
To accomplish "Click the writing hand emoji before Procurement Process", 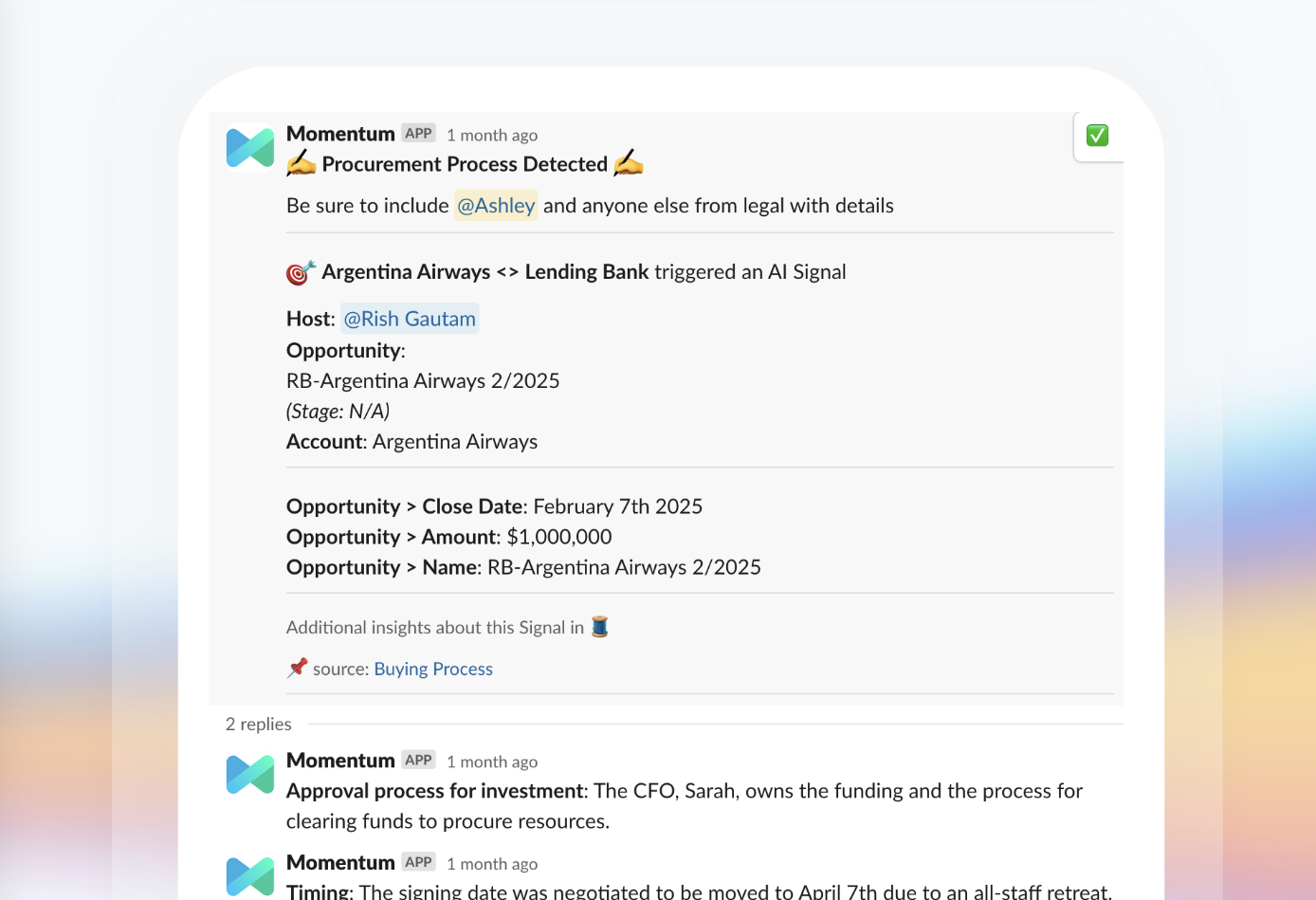I will 302,164.
